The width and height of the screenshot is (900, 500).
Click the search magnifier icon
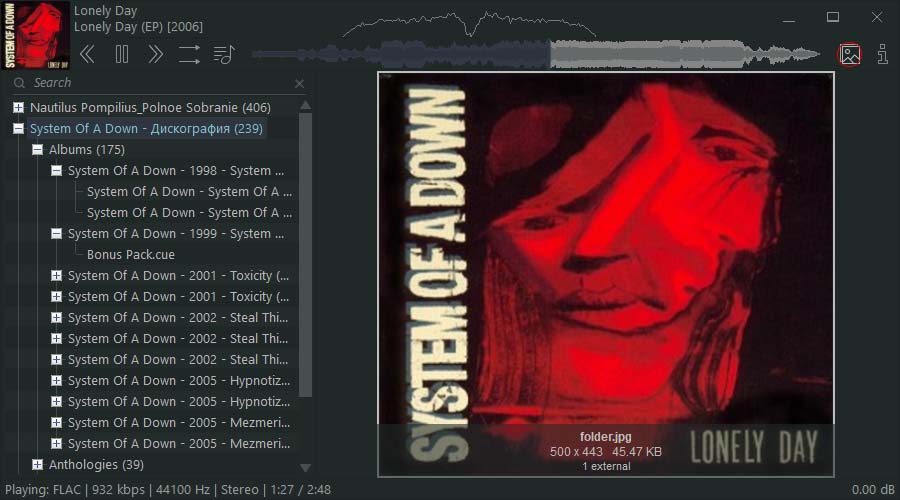click(20, 83)
